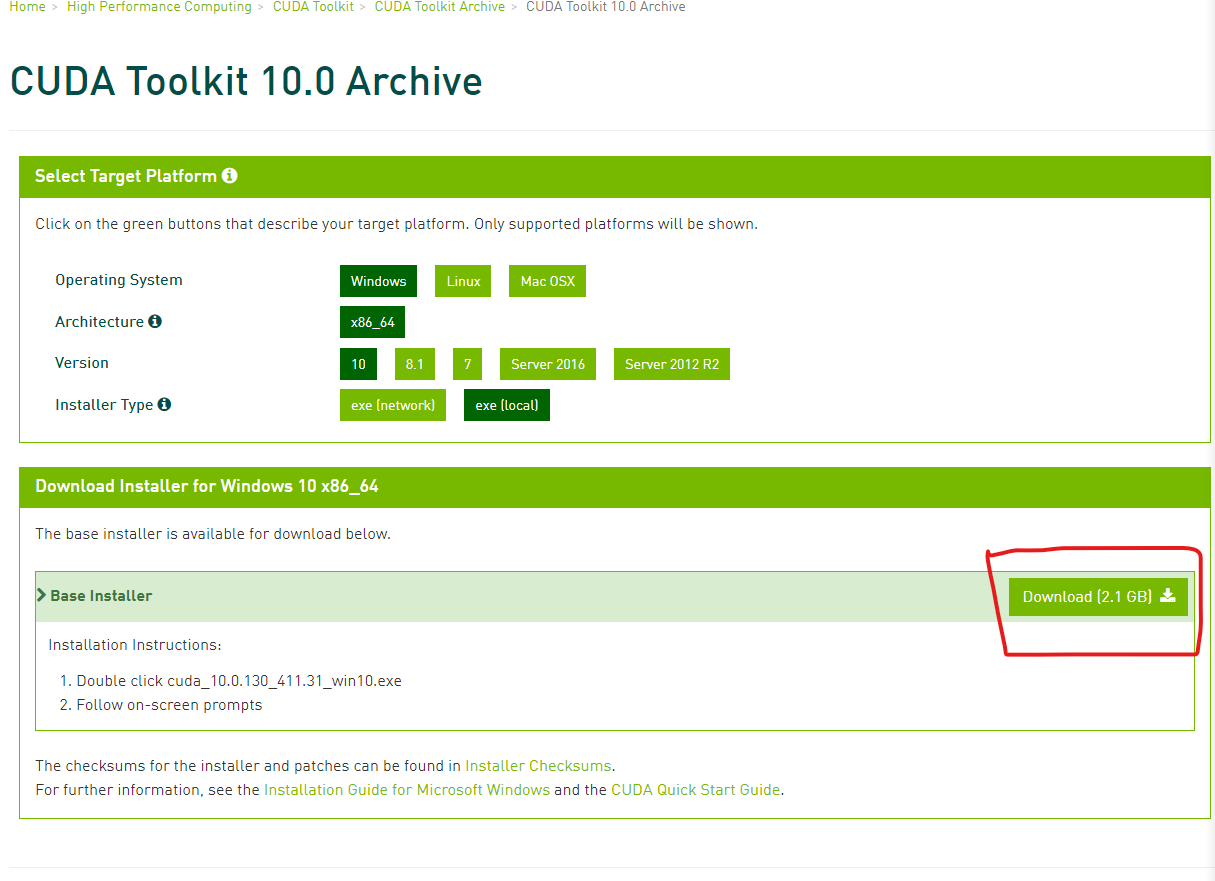1215x881 pixels.
Task: Select the Windows operating system button
Action: (x=378, y=281)
